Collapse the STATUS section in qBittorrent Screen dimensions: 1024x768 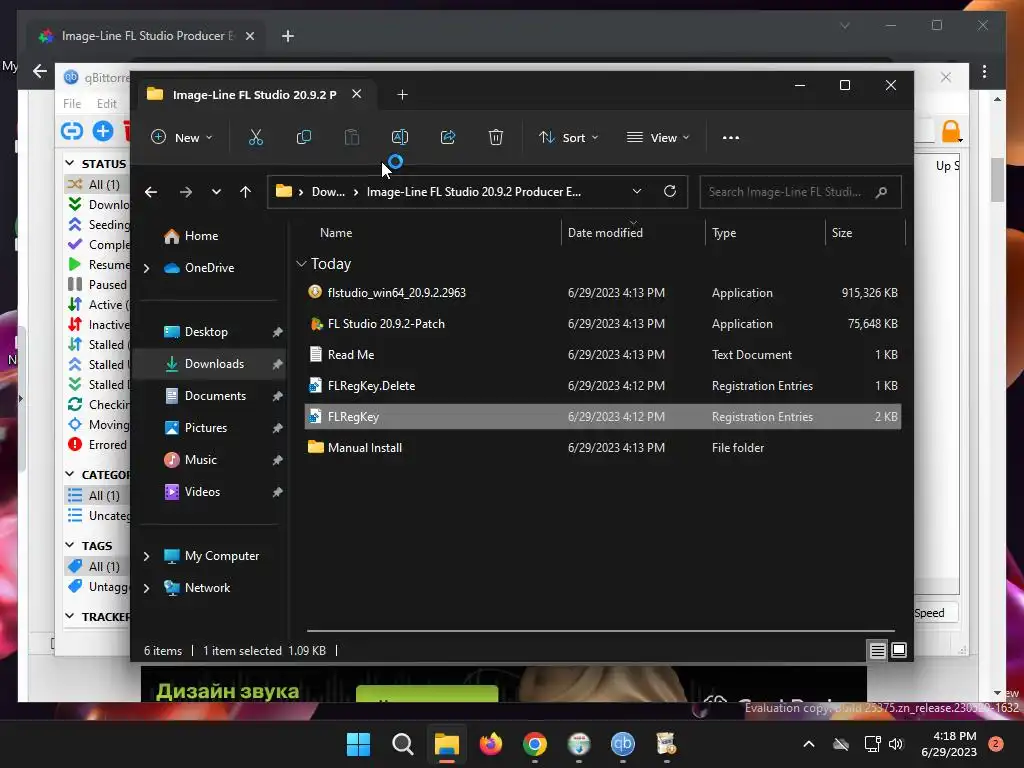tap(70, 163)
